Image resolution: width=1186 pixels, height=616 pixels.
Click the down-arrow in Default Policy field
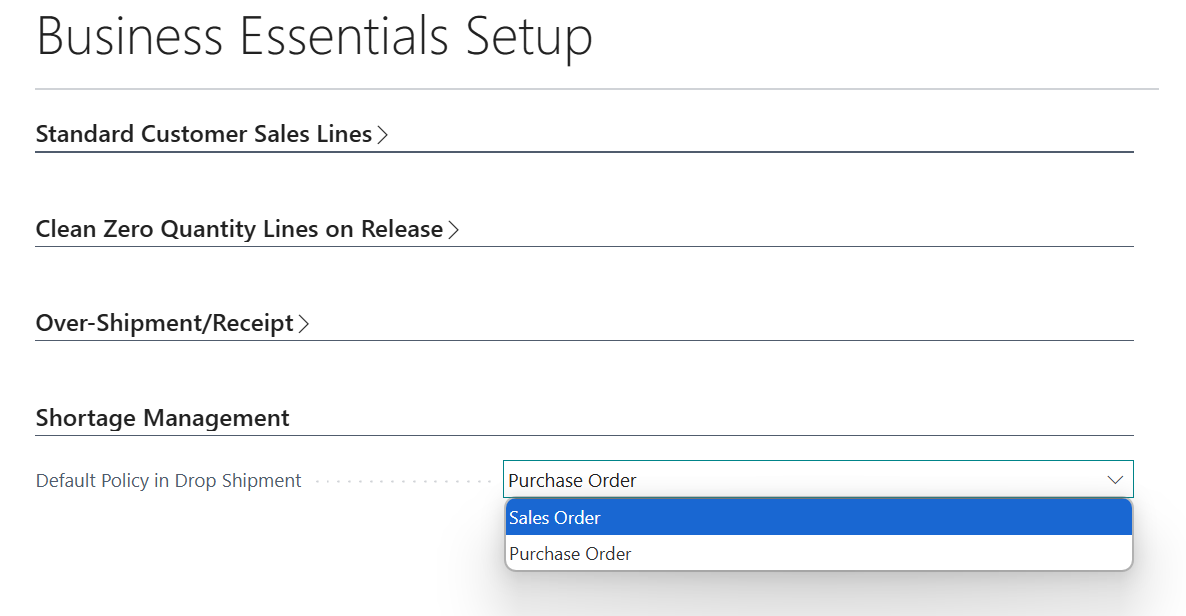(x=1115, y=480)
